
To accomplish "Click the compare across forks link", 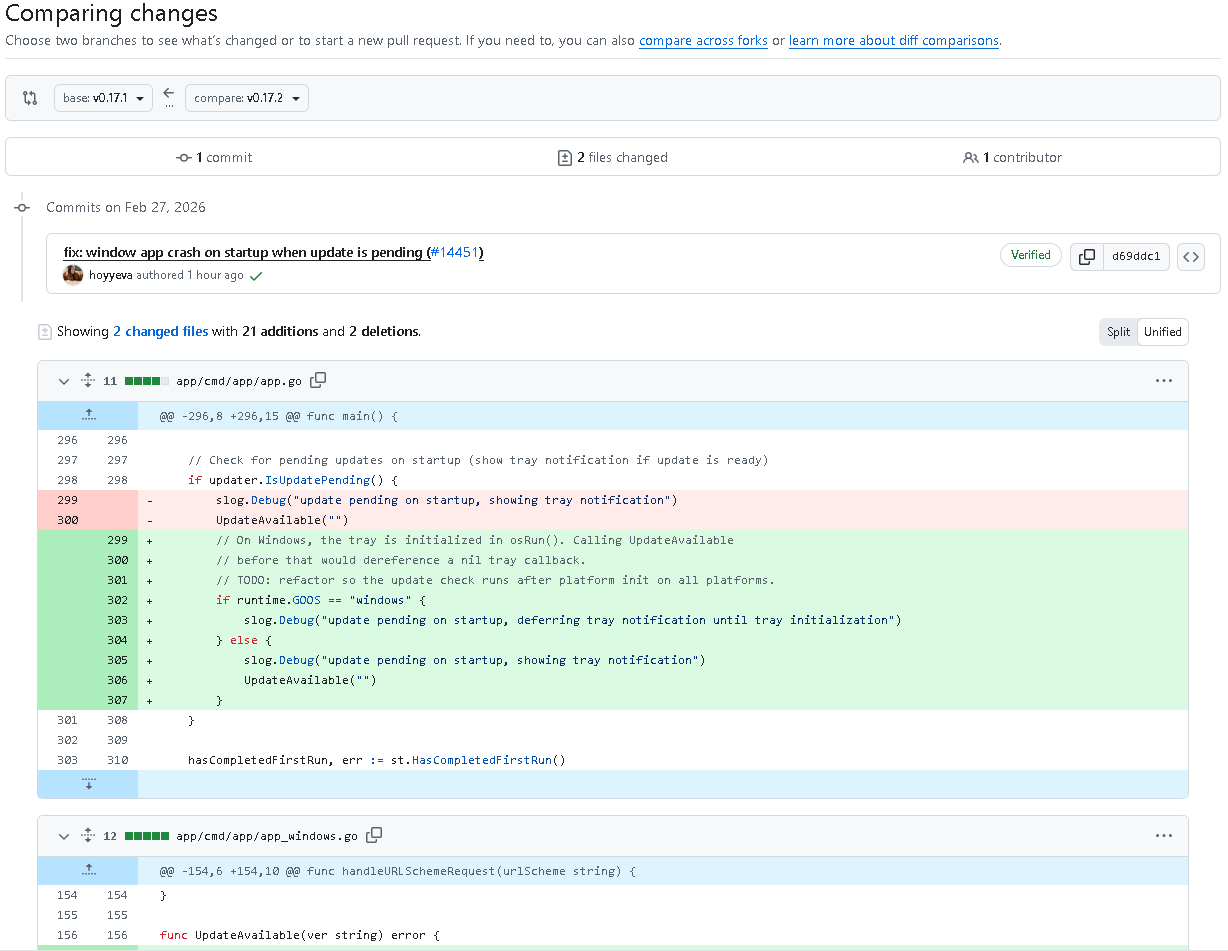I will [x=703, y=41].
